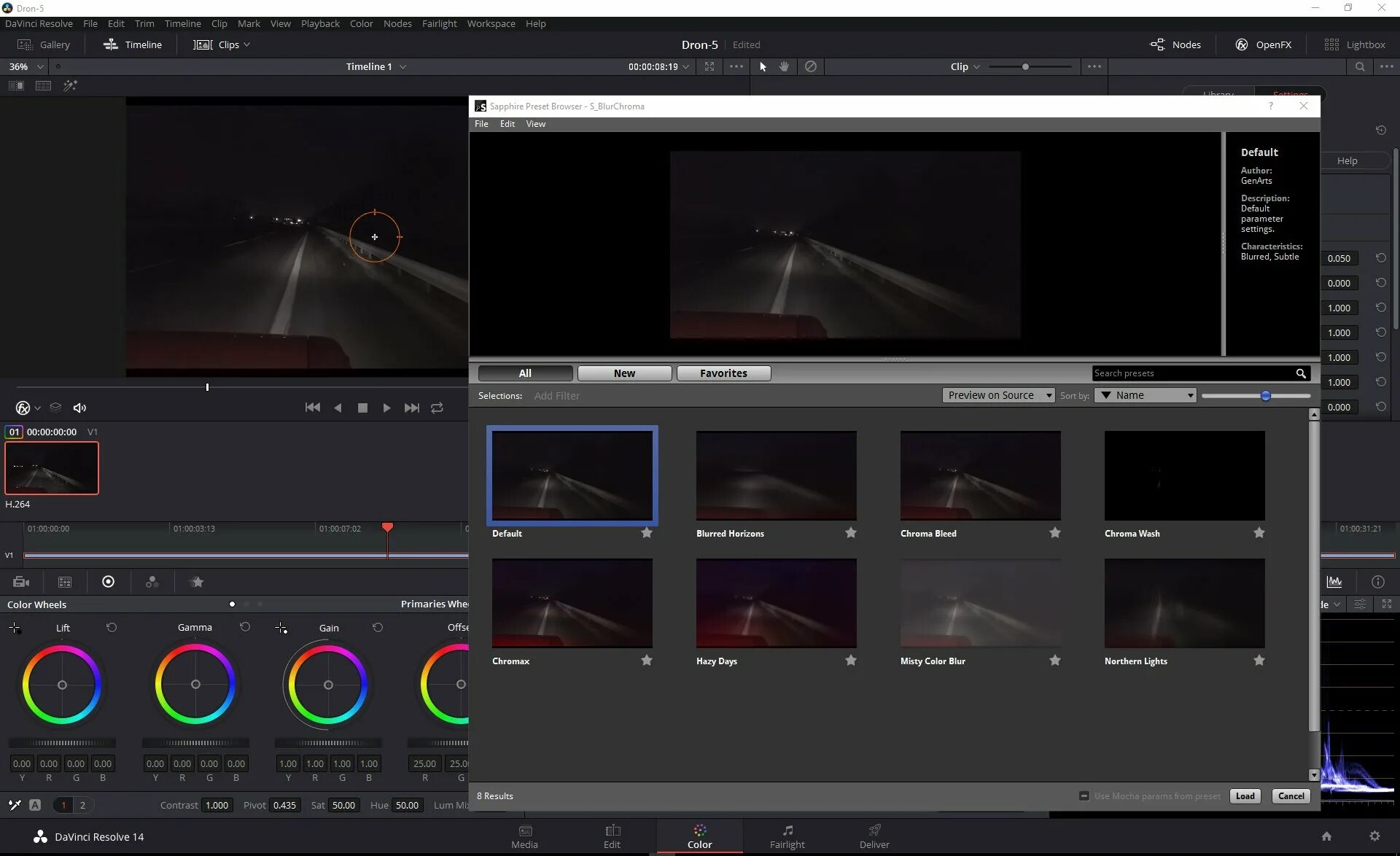The image size is (1400, 856).
Task: Enable Use Mocha params from preset
Action: (1084, 796)
